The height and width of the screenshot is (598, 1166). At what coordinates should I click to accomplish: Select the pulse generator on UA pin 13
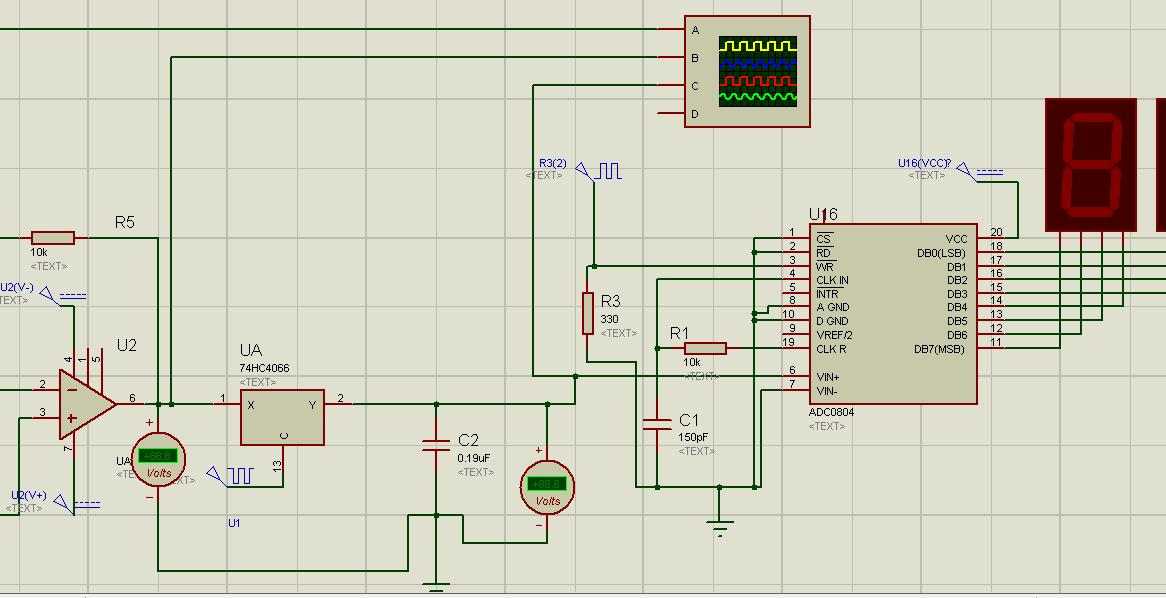point(231,476)
